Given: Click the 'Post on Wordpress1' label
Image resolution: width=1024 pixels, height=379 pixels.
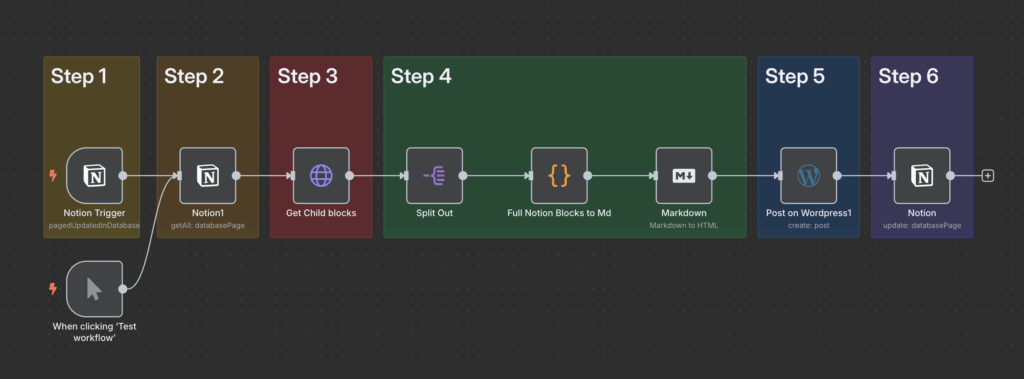Looking at the screenshot, I should coord(808,213).
